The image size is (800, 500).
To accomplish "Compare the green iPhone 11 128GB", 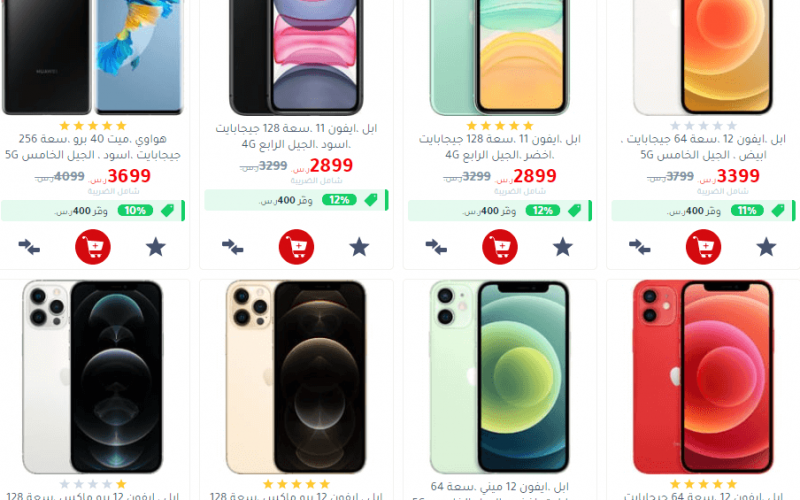I will (x=436, y=247).
